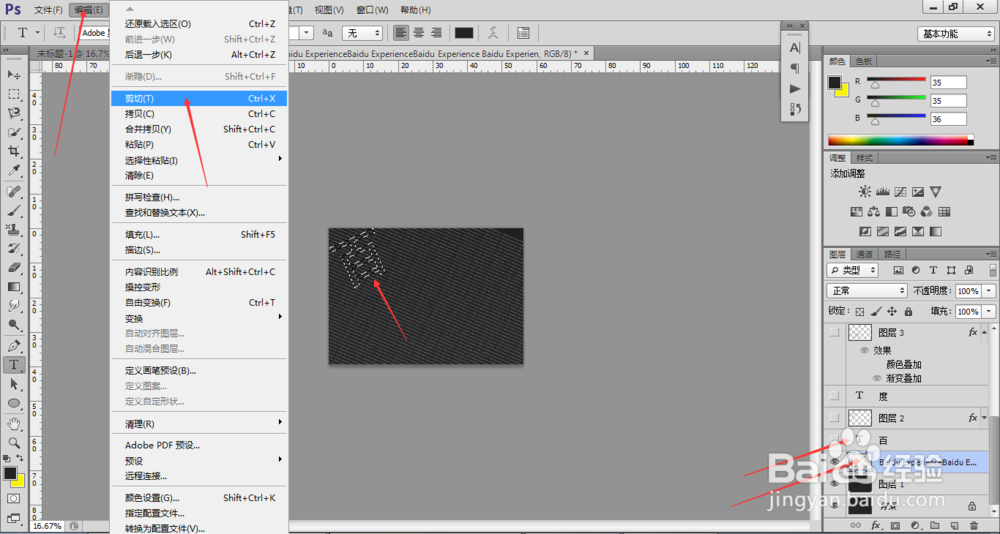Add Levels adjustment
Viewport: 1000px width, 534px height.
(883, 191)
